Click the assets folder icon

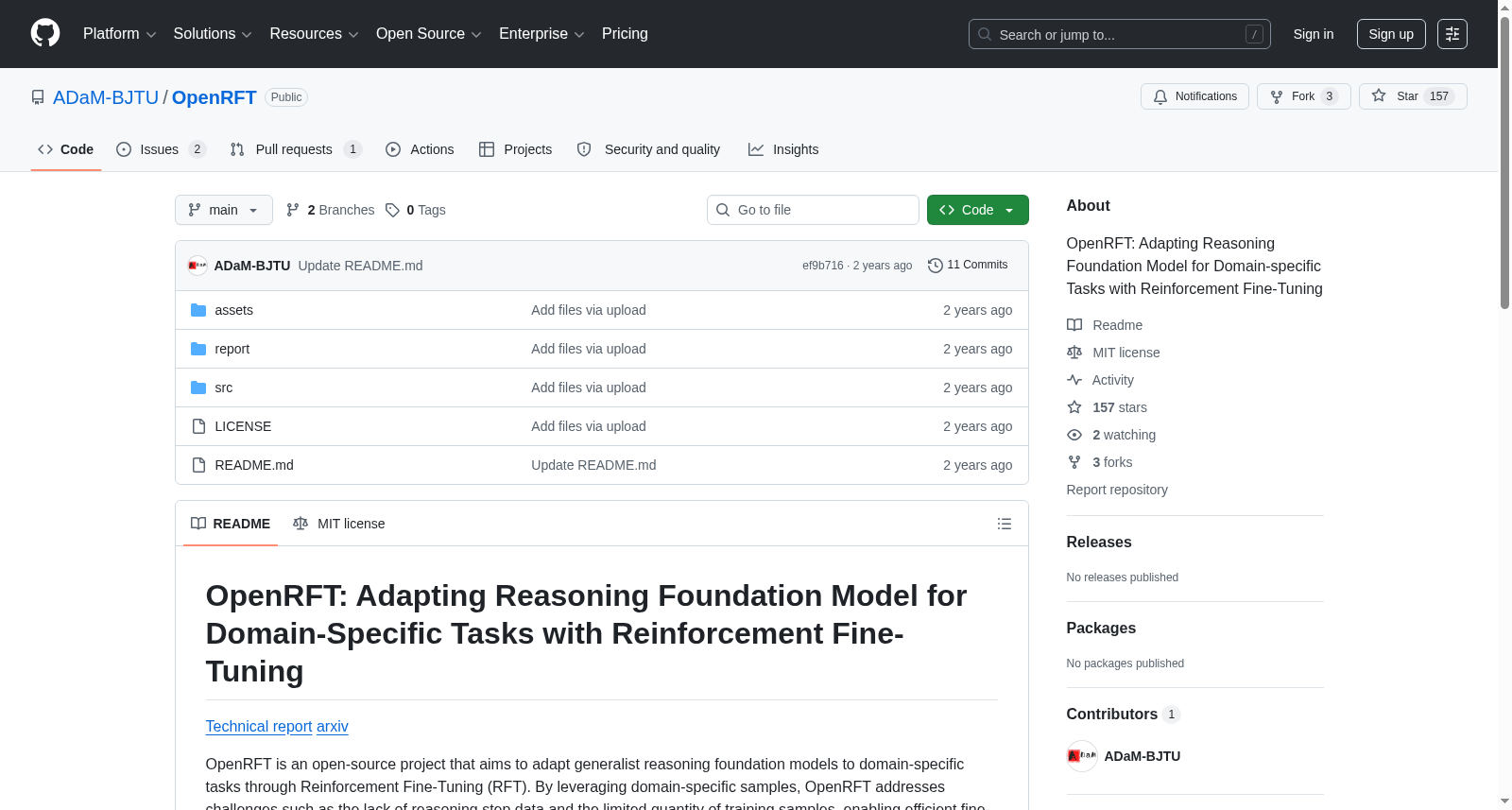198,310
